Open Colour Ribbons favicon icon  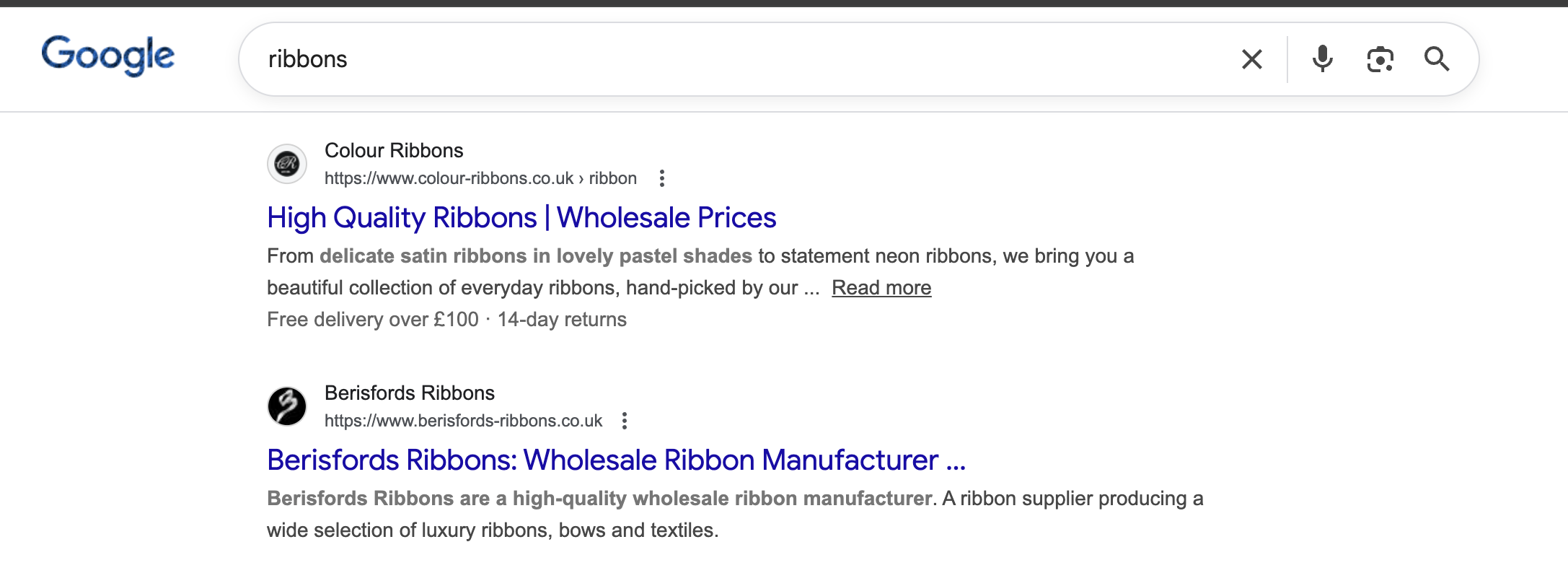(x=287, y=164)
